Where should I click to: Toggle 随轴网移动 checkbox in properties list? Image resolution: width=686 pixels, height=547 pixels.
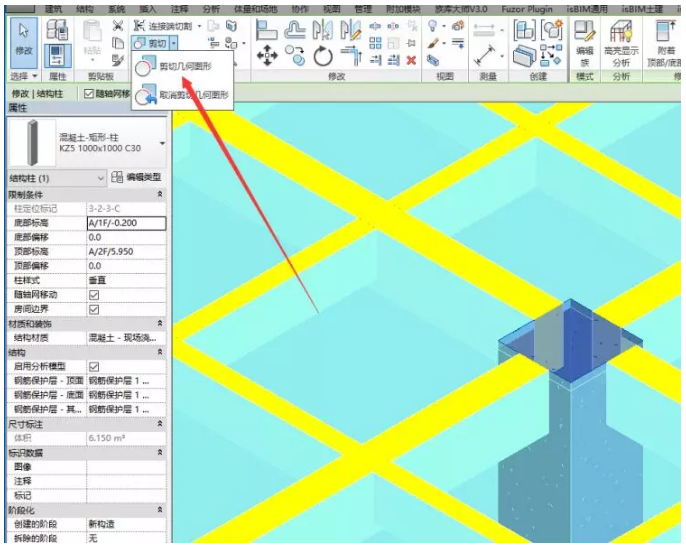(x=94, y=295)
